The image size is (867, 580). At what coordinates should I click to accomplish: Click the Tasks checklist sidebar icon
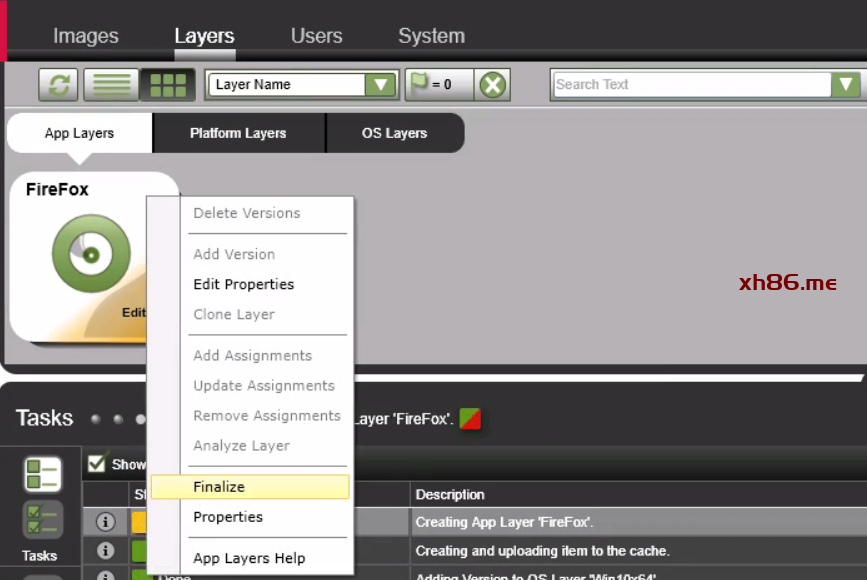click(42, 521)
